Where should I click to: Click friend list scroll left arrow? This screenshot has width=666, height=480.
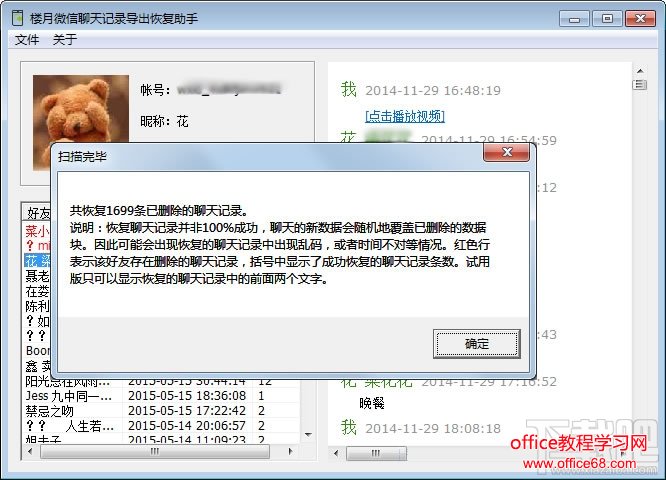[30, 451]
